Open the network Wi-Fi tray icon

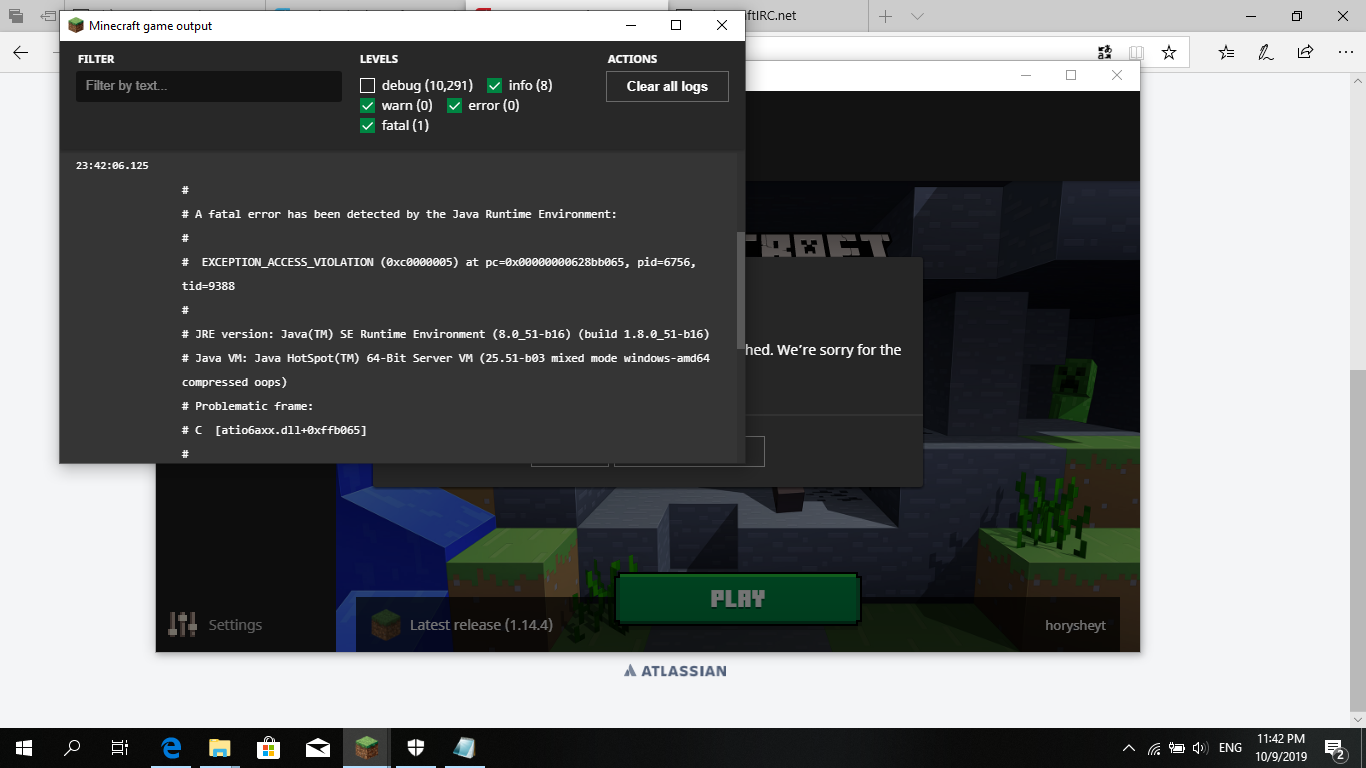pos(1154,748)
